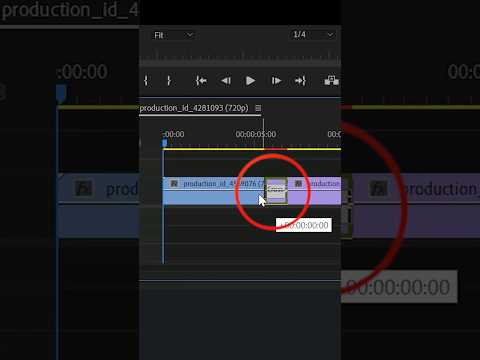Click the Mark Out button
480x360 pixels.
(x=169, y=81)
